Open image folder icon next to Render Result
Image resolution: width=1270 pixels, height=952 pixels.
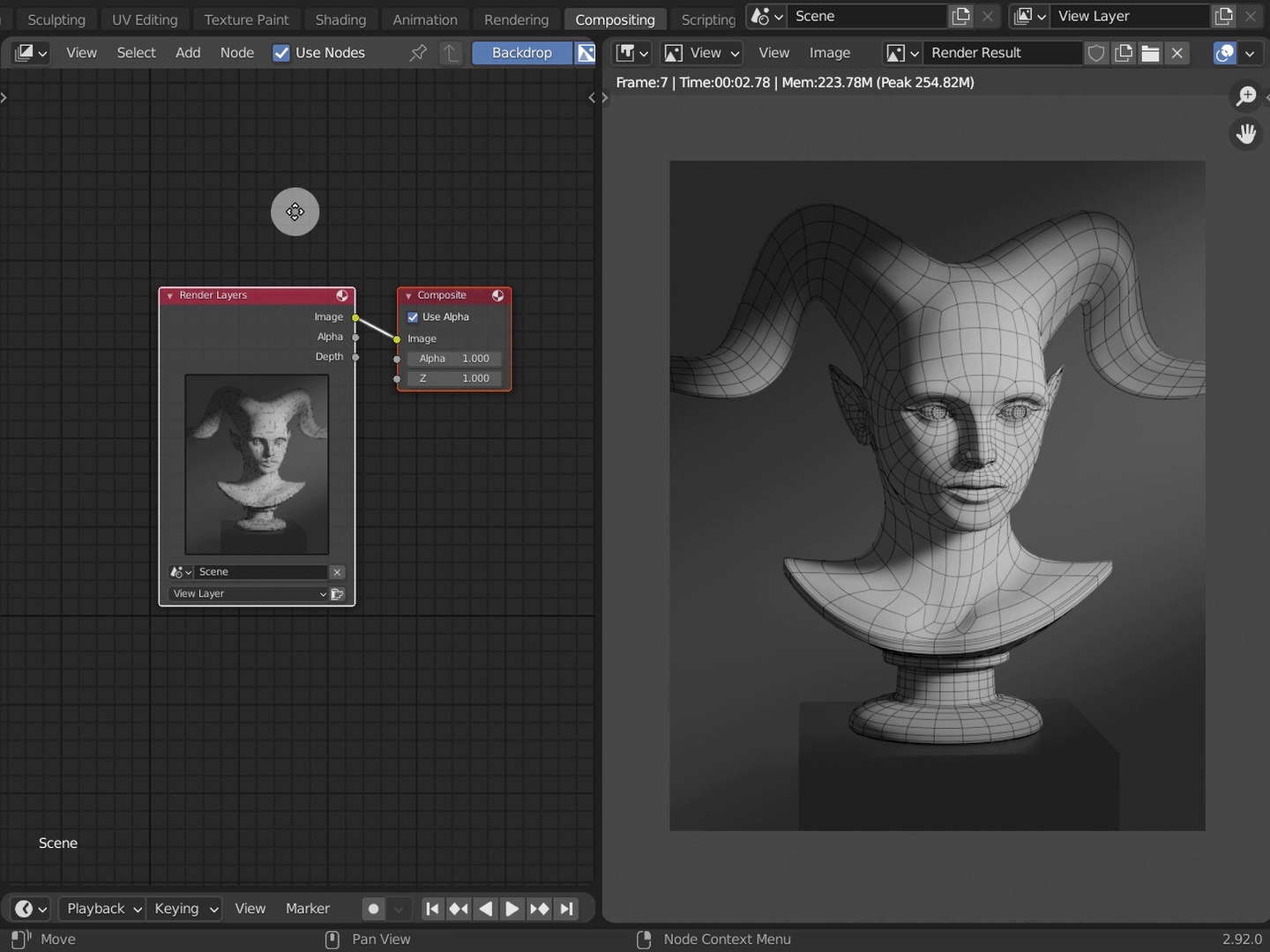[x=1150, y=53]
